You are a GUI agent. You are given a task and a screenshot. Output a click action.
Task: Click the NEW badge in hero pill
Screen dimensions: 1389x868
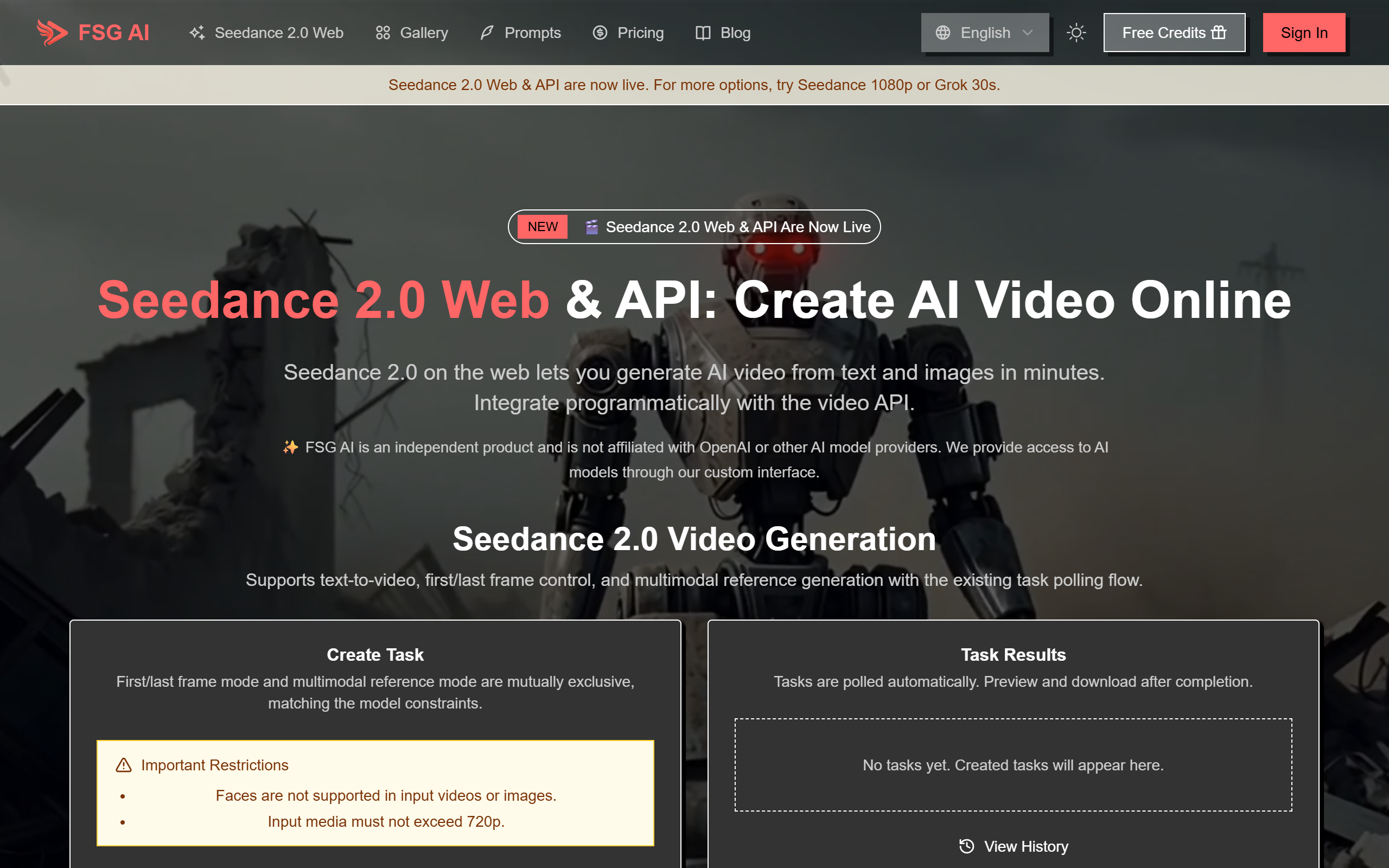point(543,227)
